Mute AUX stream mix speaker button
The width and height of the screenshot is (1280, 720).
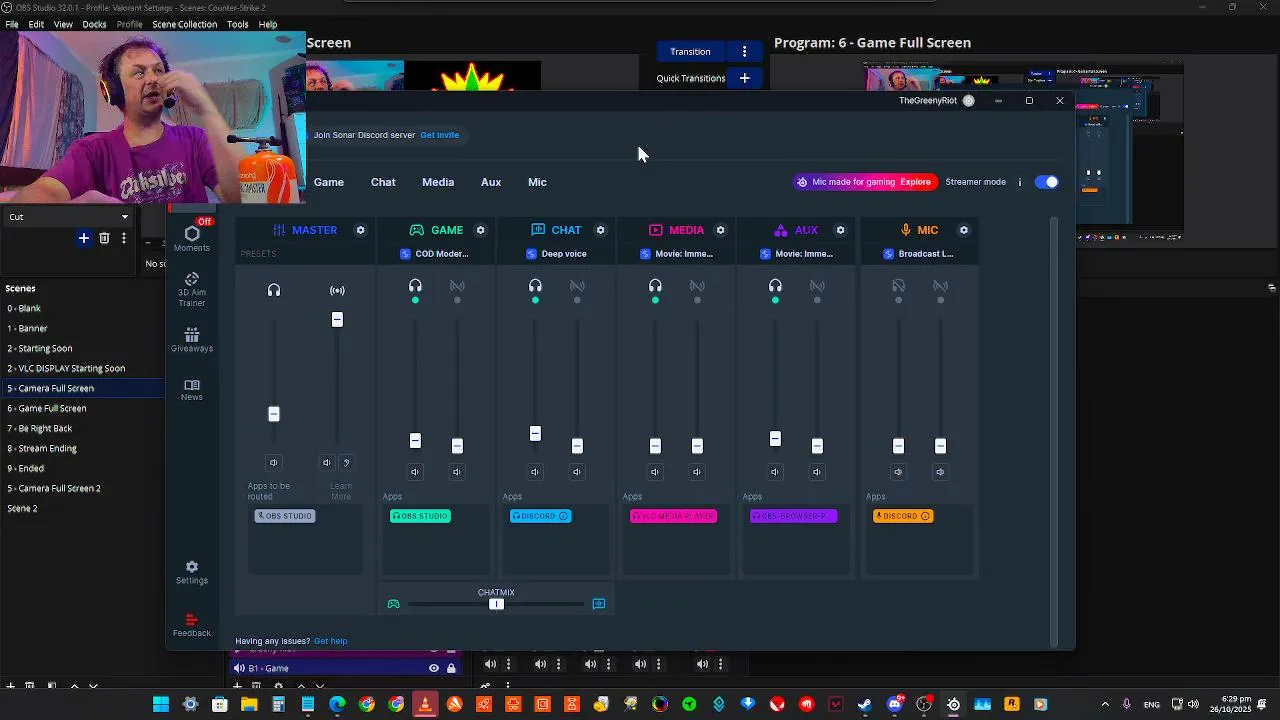(817, 472)
